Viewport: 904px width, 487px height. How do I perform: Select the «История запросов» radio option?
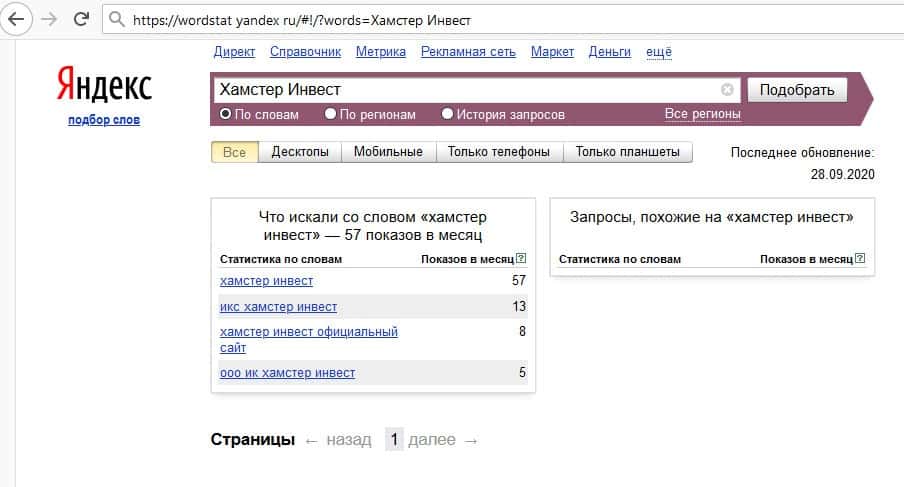(x=447, y=114)
